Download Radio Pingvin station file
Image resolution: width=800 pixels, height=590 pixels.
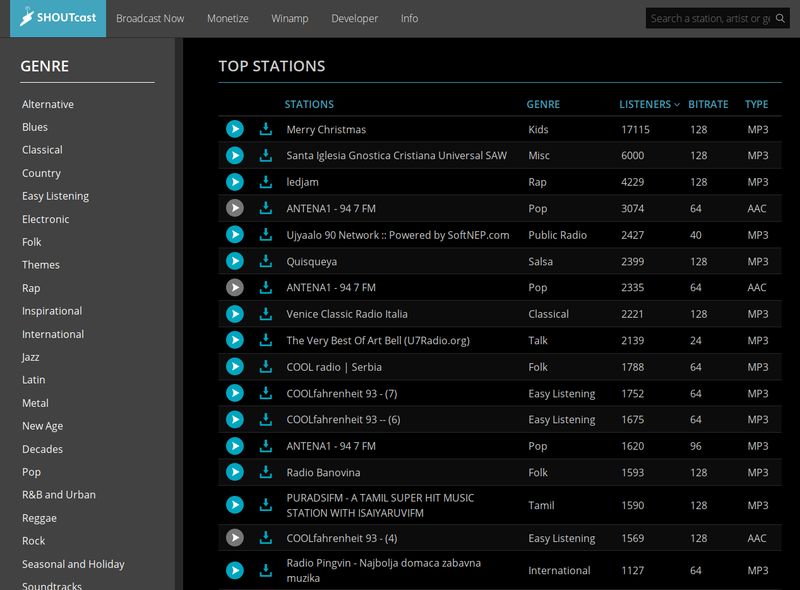pyautogui.click(x=266, y=570)
